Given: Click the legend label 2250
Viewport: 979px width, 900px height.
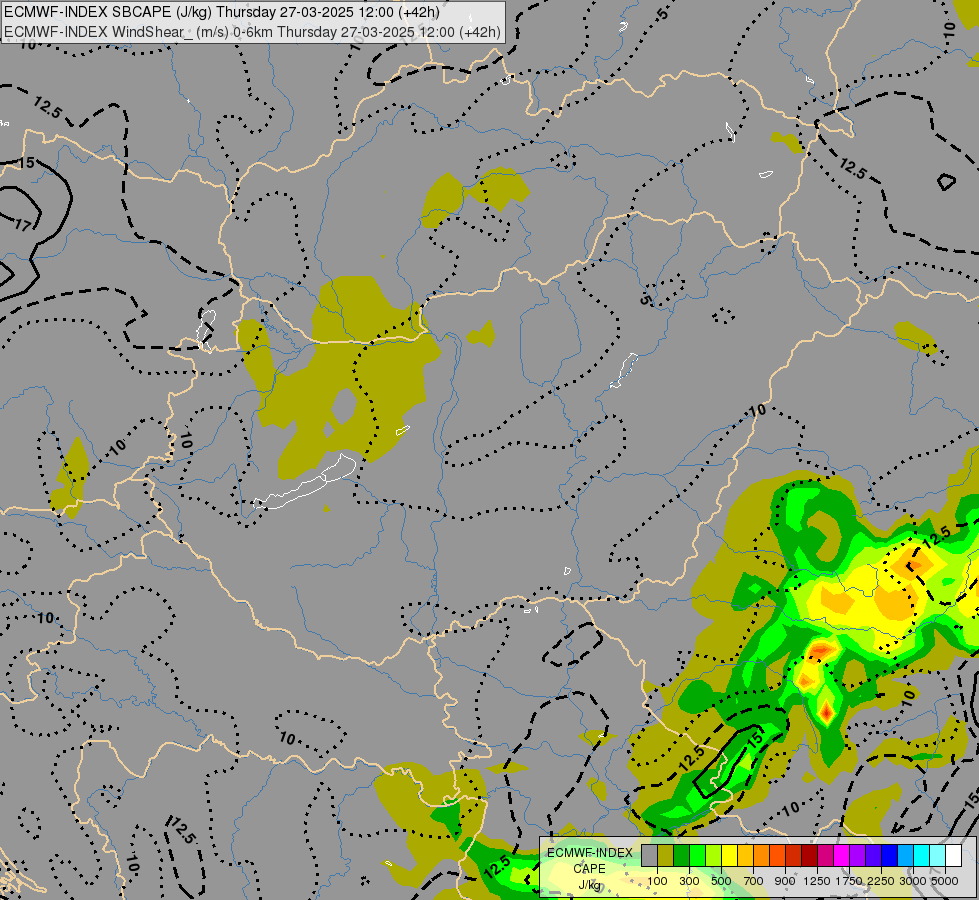Looking at the screenshot, I should (x=880, y=881).
